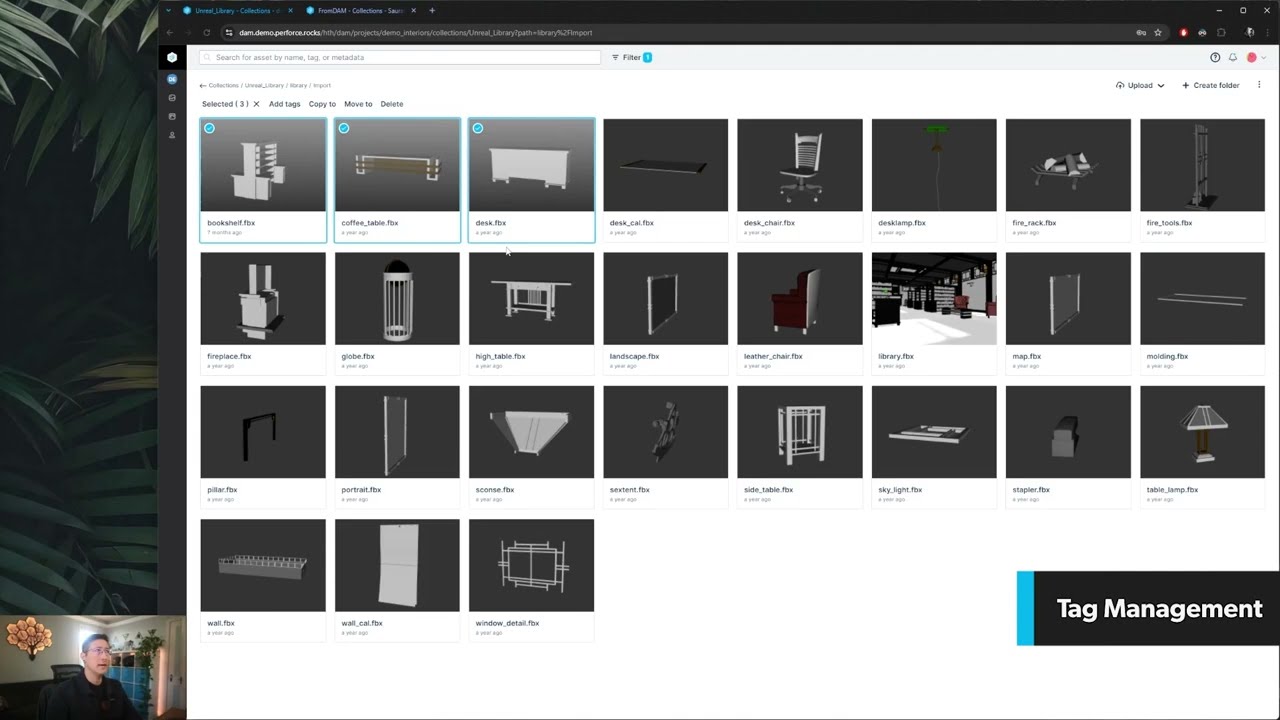Screen dimensions: 1280x720
Task: Open library breadcrumb link
Action: pyautogui.click(x=299, y=86)
